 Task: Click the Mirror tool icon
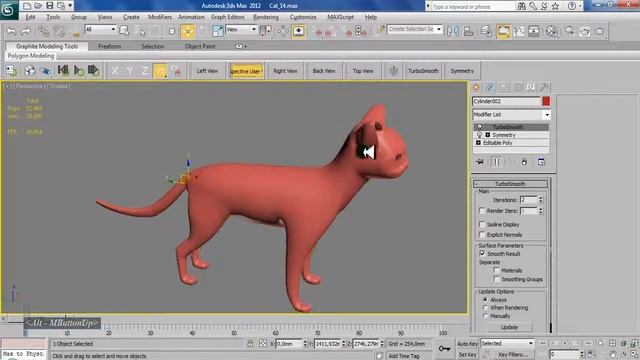coord(453,31)
